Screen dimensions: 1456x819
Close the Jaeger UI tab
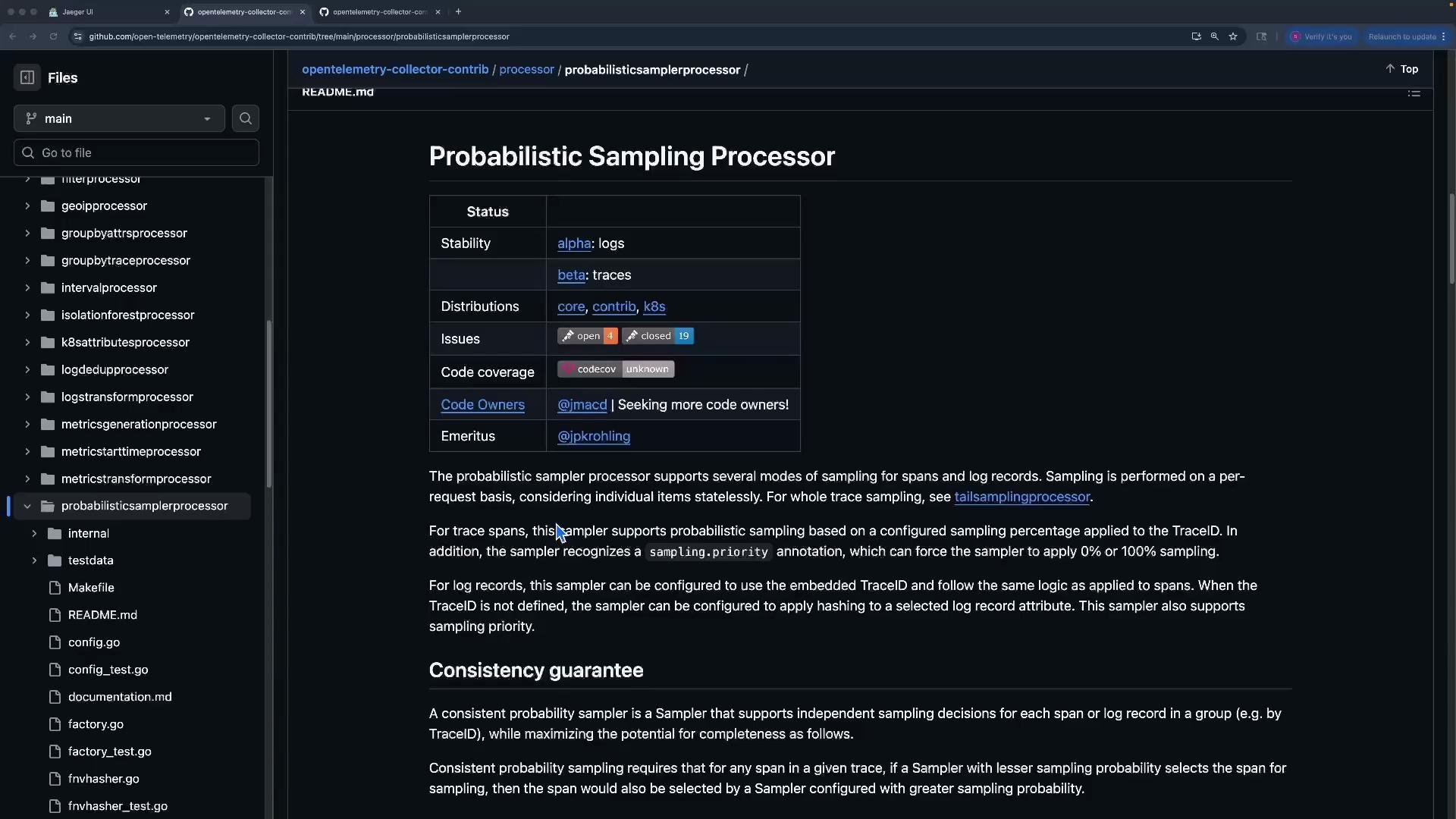(x=167, y=12)
